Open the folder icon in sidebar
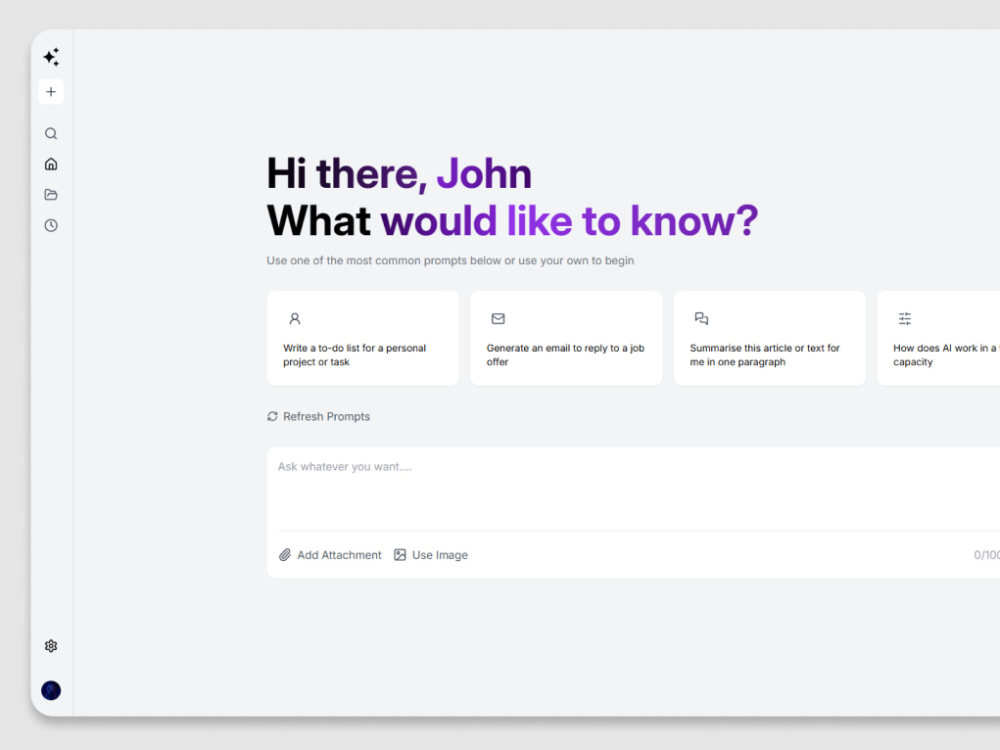This screenshot has height=750, width=1000. coord(51,195)
